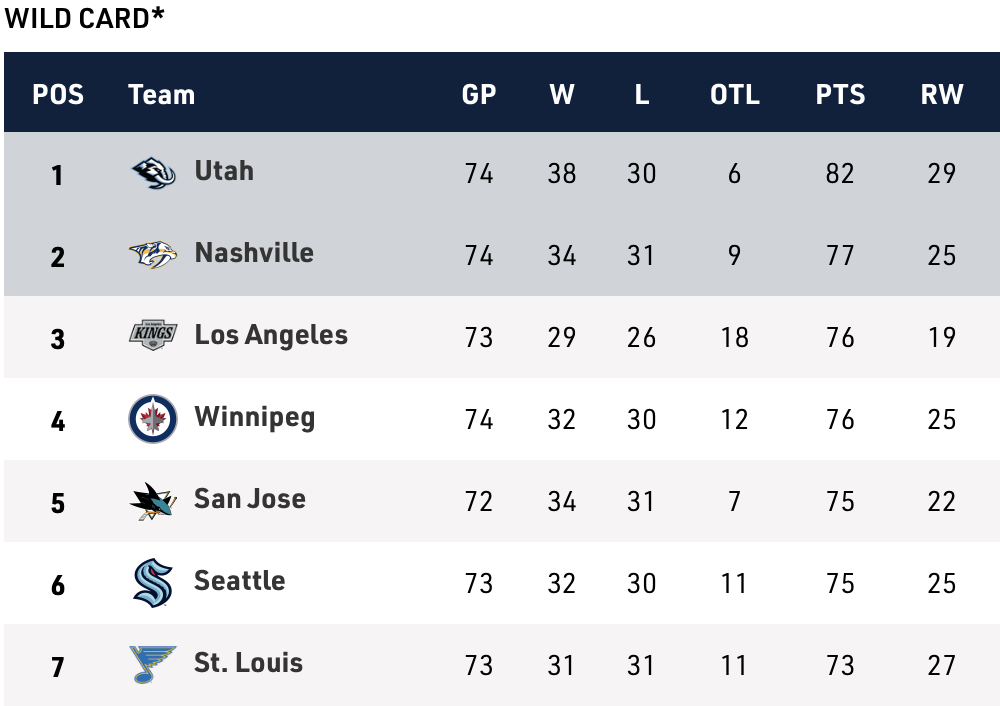This screenshot has height=706, width=1000.
Task: Click the WILD CARD section heading
Action: (x=84, y=18)
